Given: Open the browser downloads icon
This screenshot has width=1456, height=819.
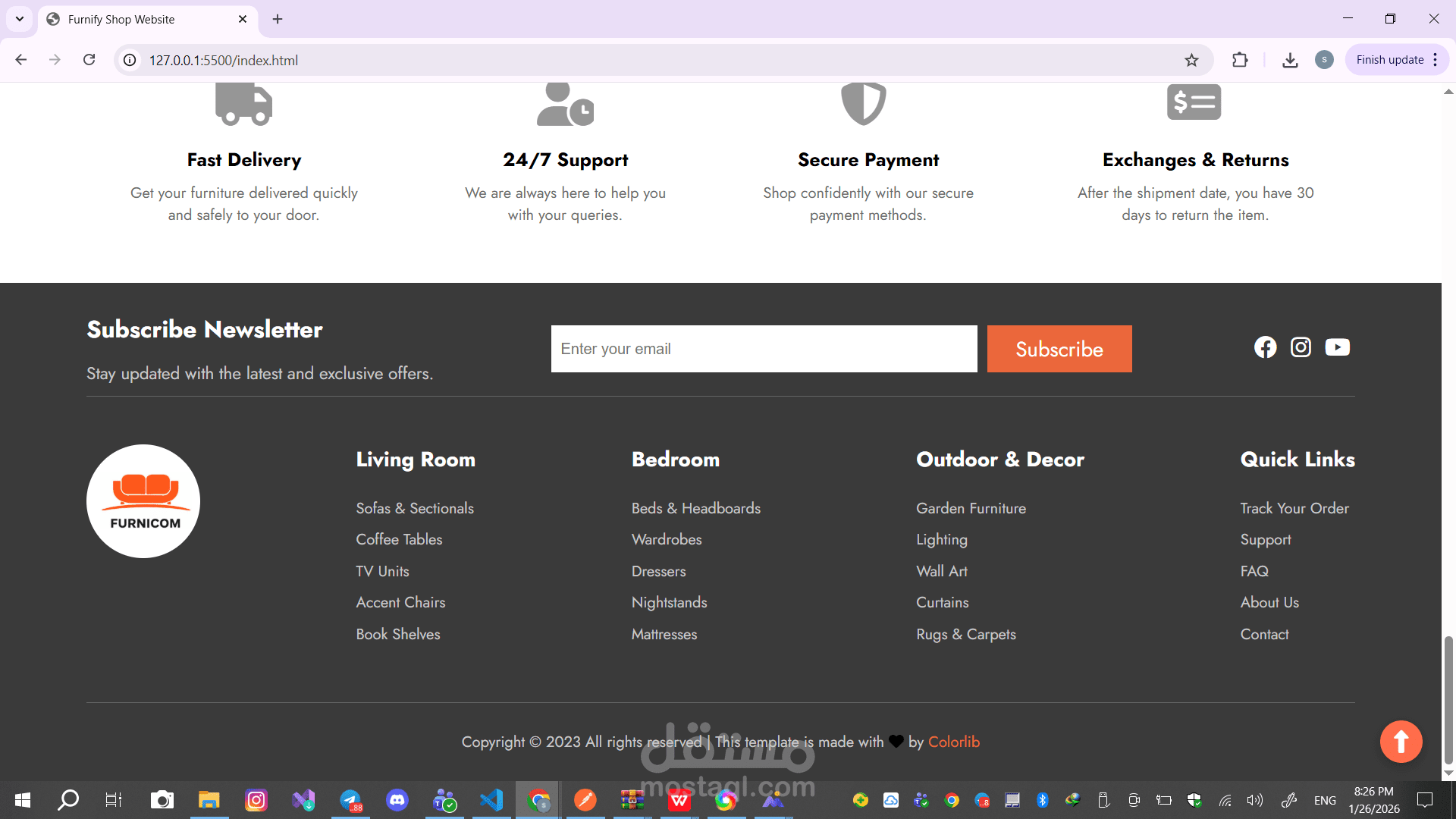Looking at the screenshot, I should [x=1290, y=60].
